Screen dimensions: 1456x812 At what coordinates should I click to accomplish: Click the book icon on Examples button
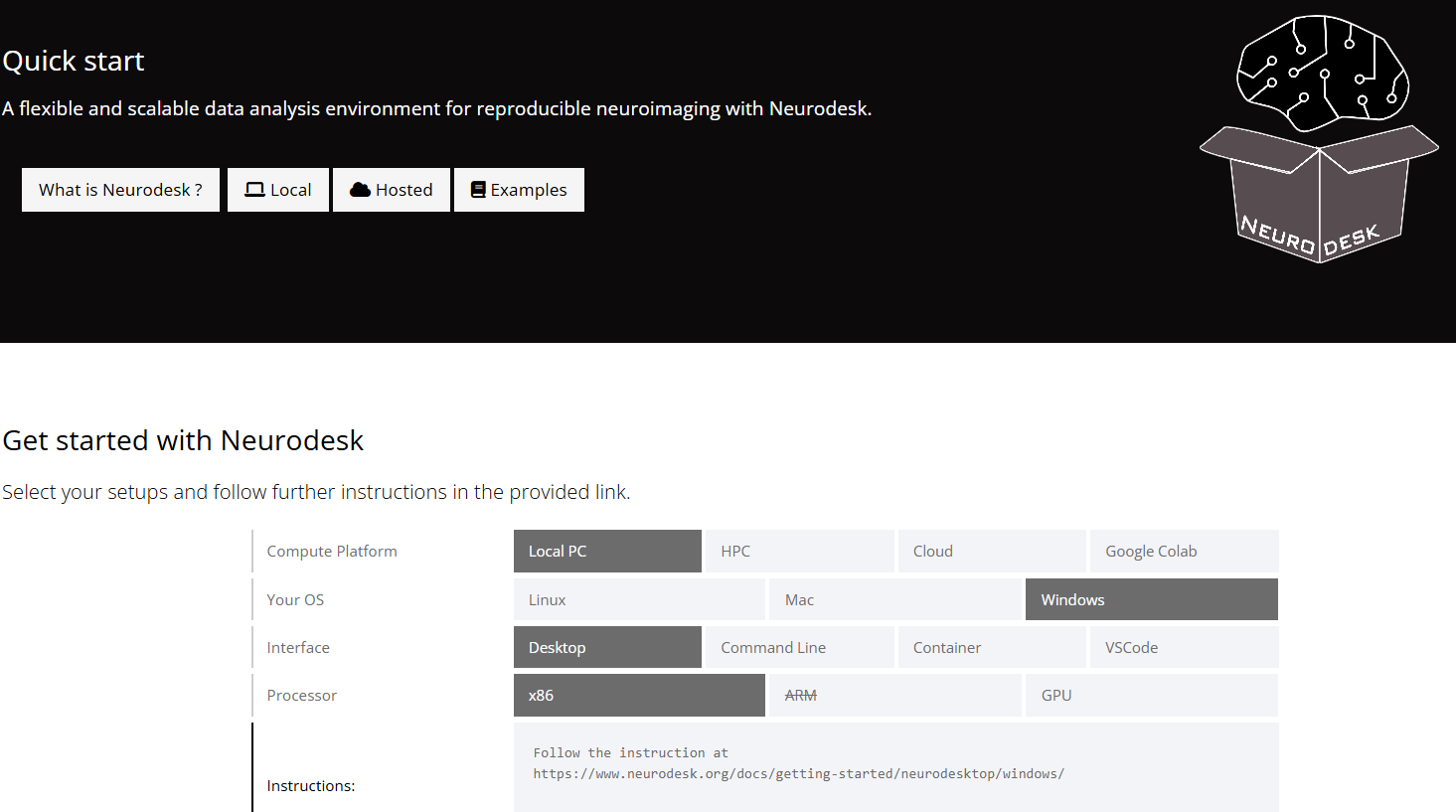(x=478, y=190)
